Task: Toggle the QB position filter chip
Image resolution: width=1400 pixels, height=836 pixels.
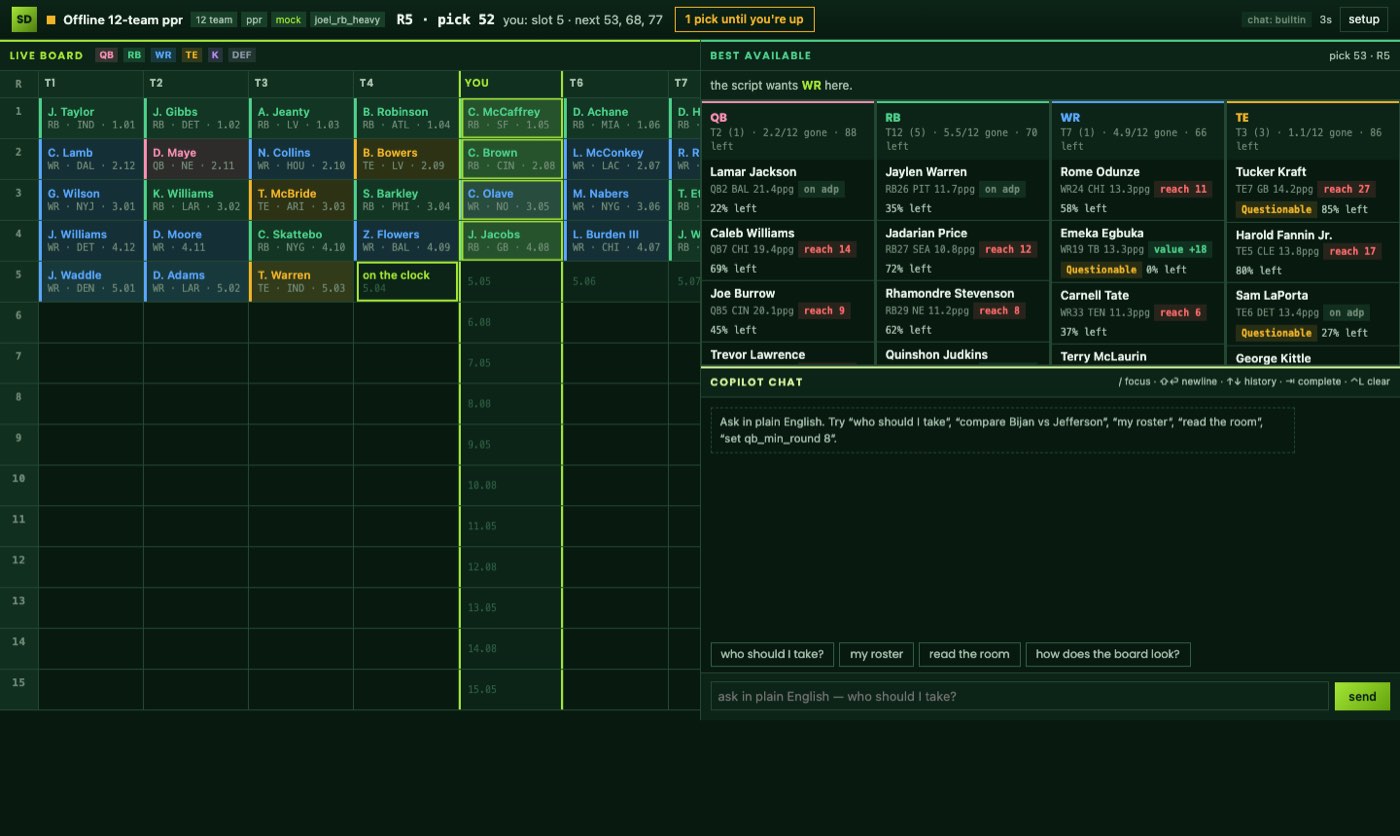Action: 106,55
